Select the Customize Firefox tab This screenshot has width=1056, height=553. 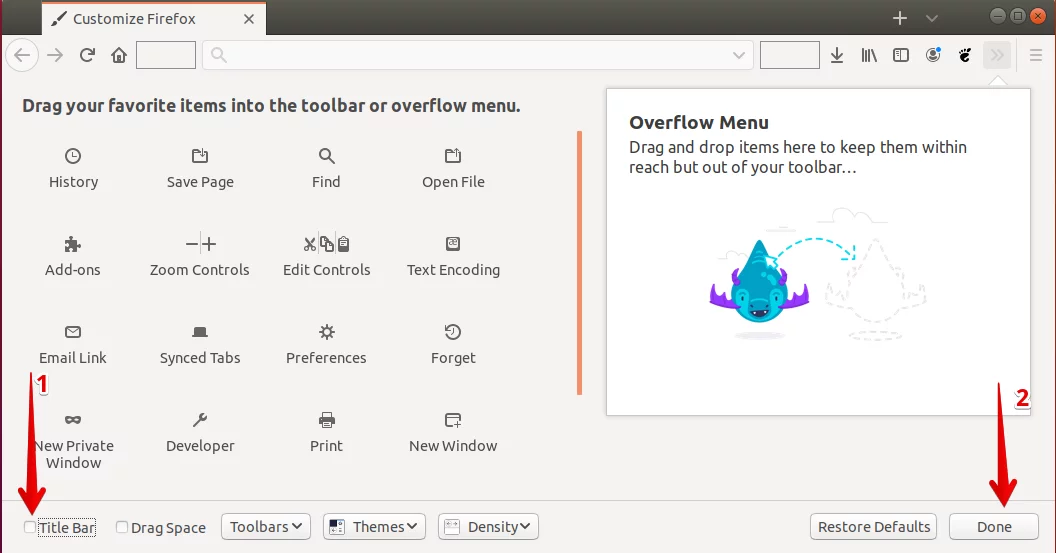154,19
